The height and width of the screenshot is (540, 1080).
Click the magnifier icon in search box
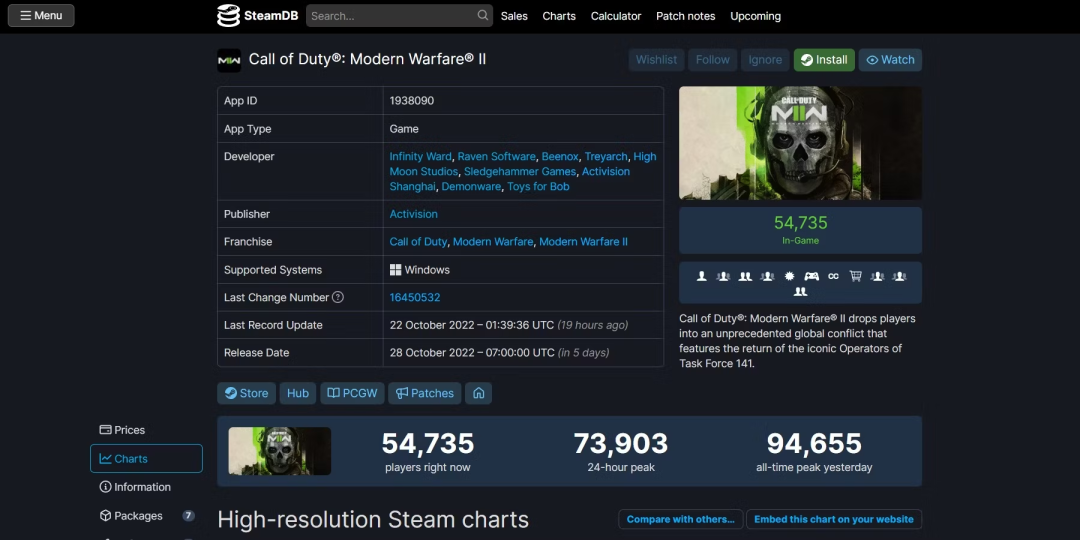pos(483,15)
